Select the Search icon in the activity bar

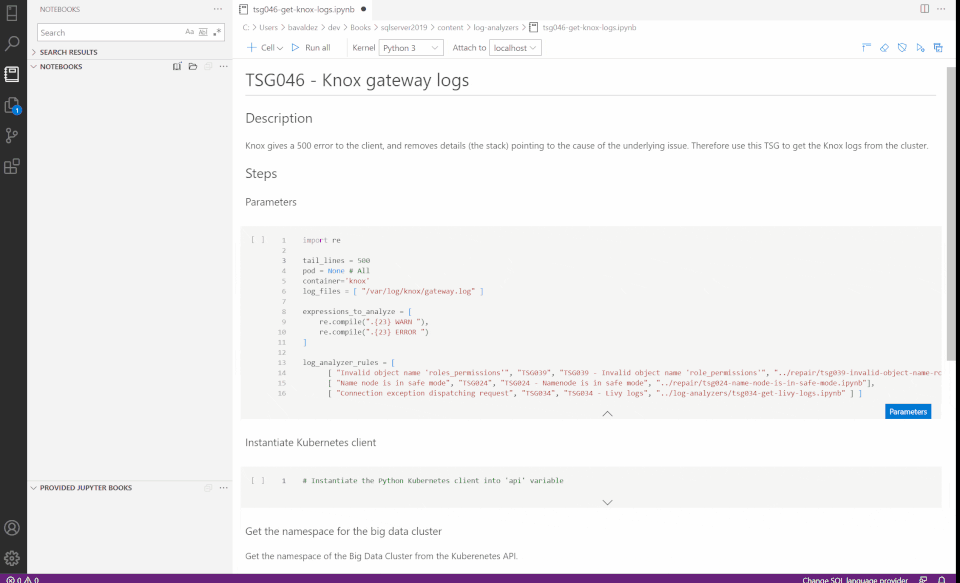click(x=14, y=44)
